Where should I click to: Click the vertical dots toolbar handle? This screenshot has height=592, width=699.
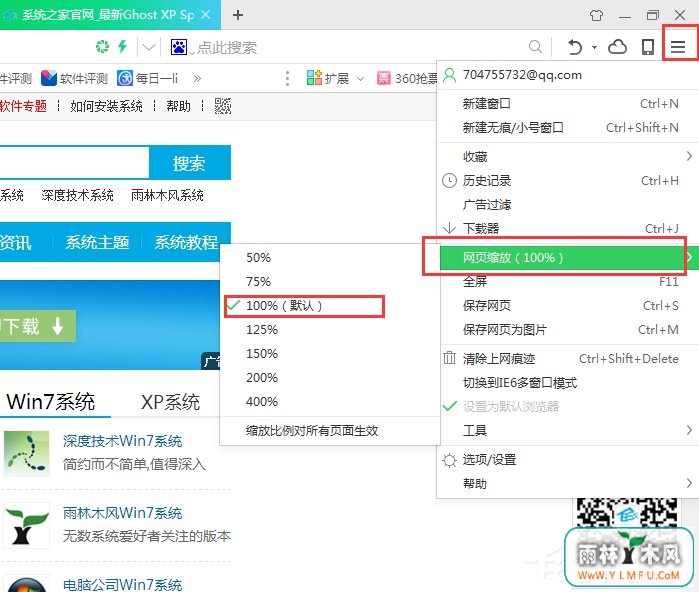(288, 78)
